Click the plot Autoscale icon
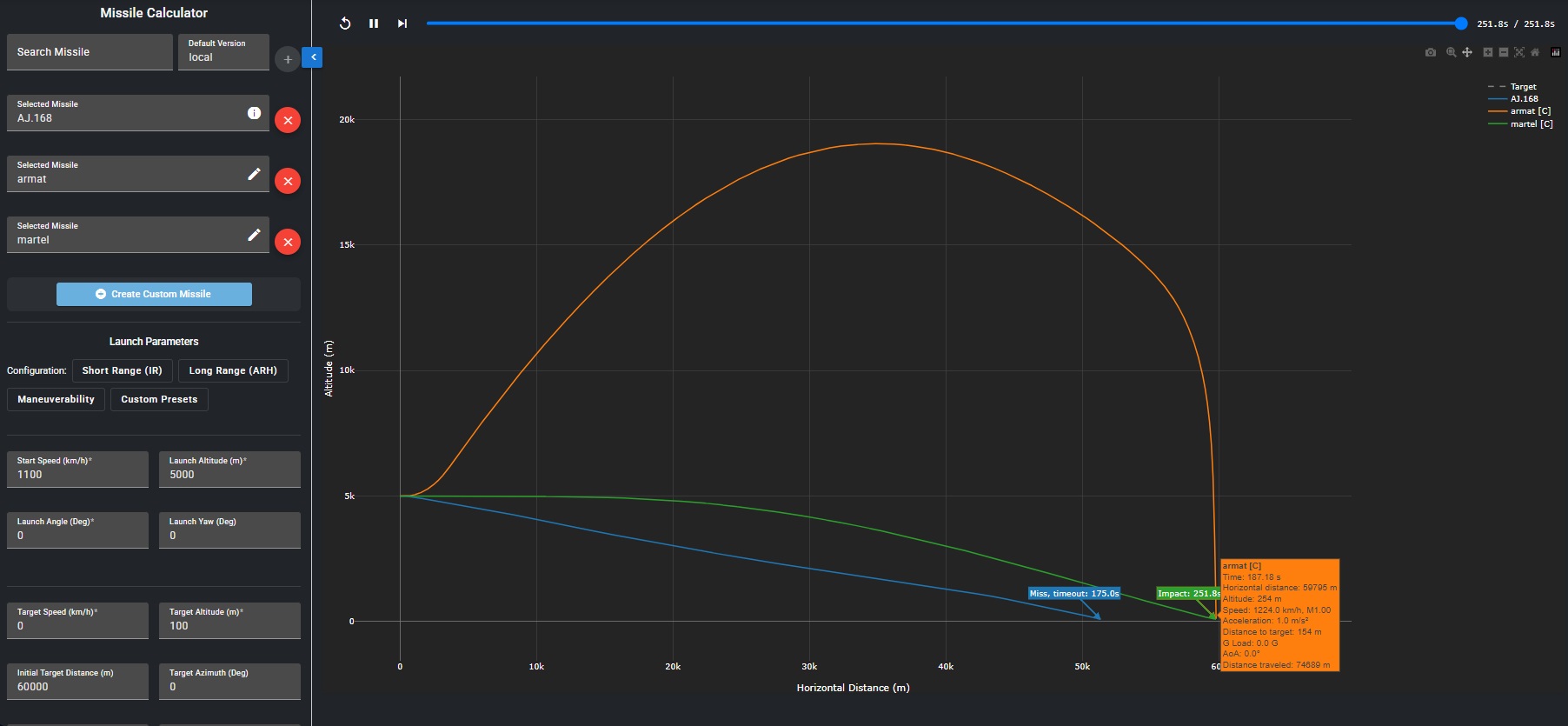 pyautogui.click(x=1519, y=52)
